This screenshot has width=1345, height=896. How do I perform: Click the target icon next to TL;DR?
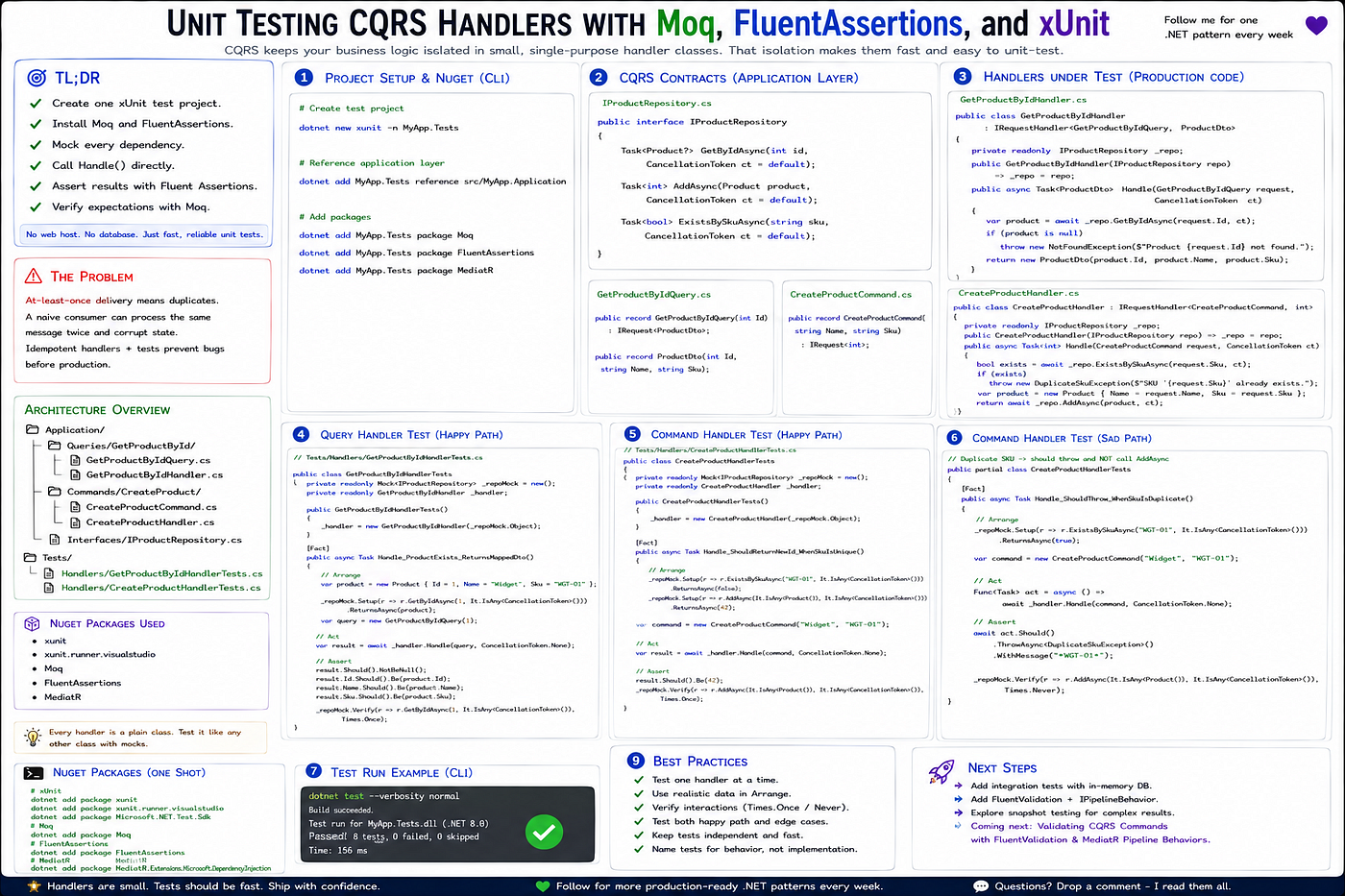[x=37, y=78]
